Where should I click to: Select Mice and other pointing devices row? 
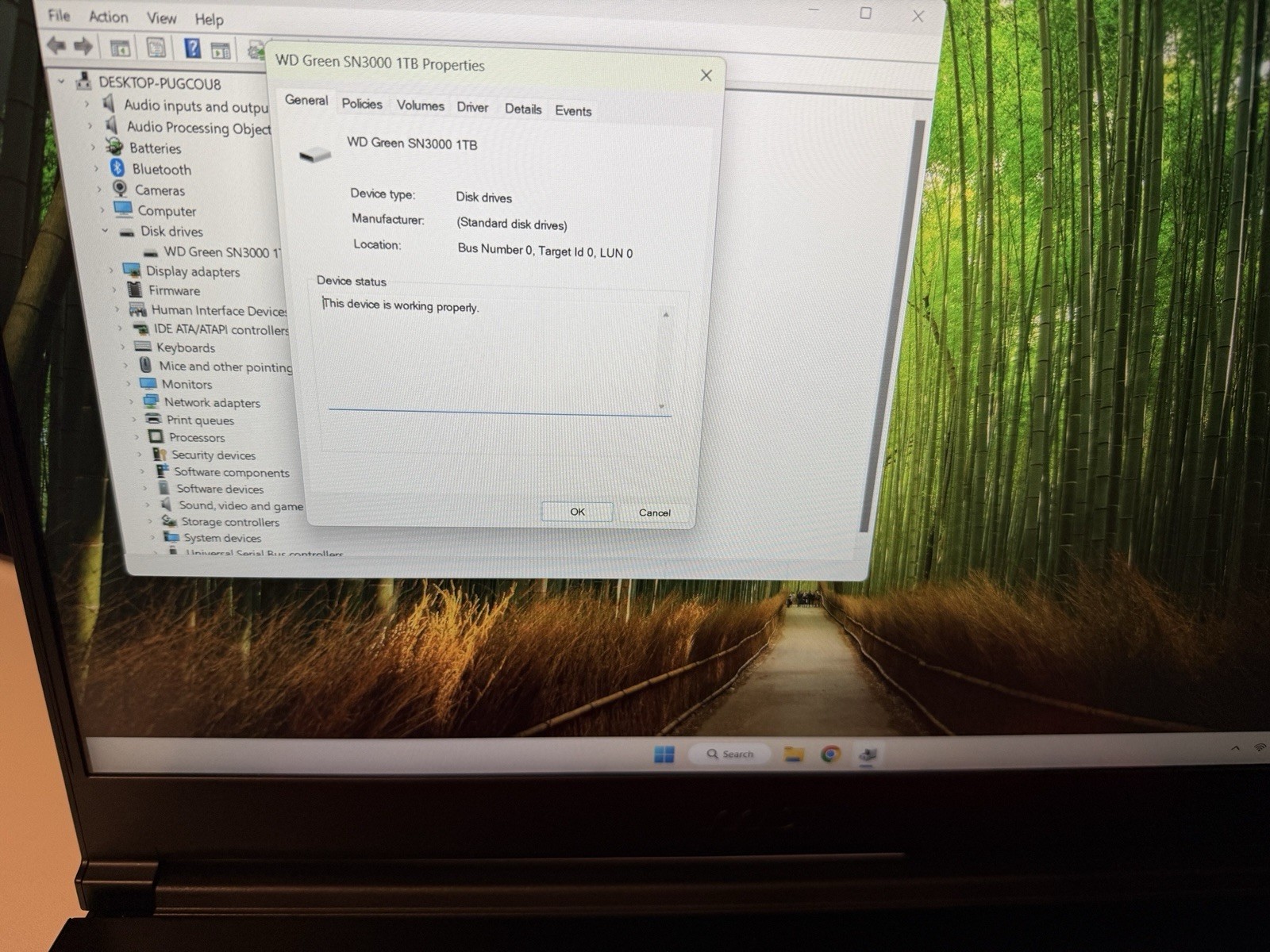(215, 366)
